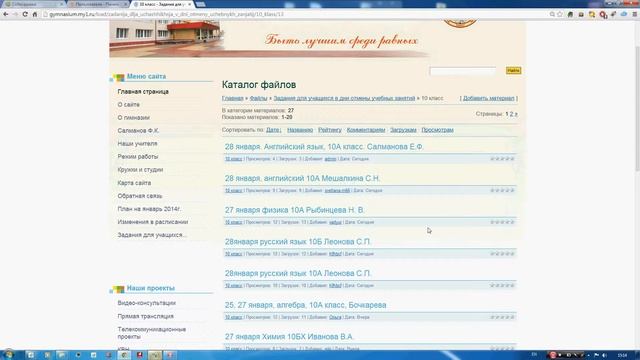Open 'О сайте' menu item
The width and height of the screenshot is (640, 360).
click(x=129, y=105)
